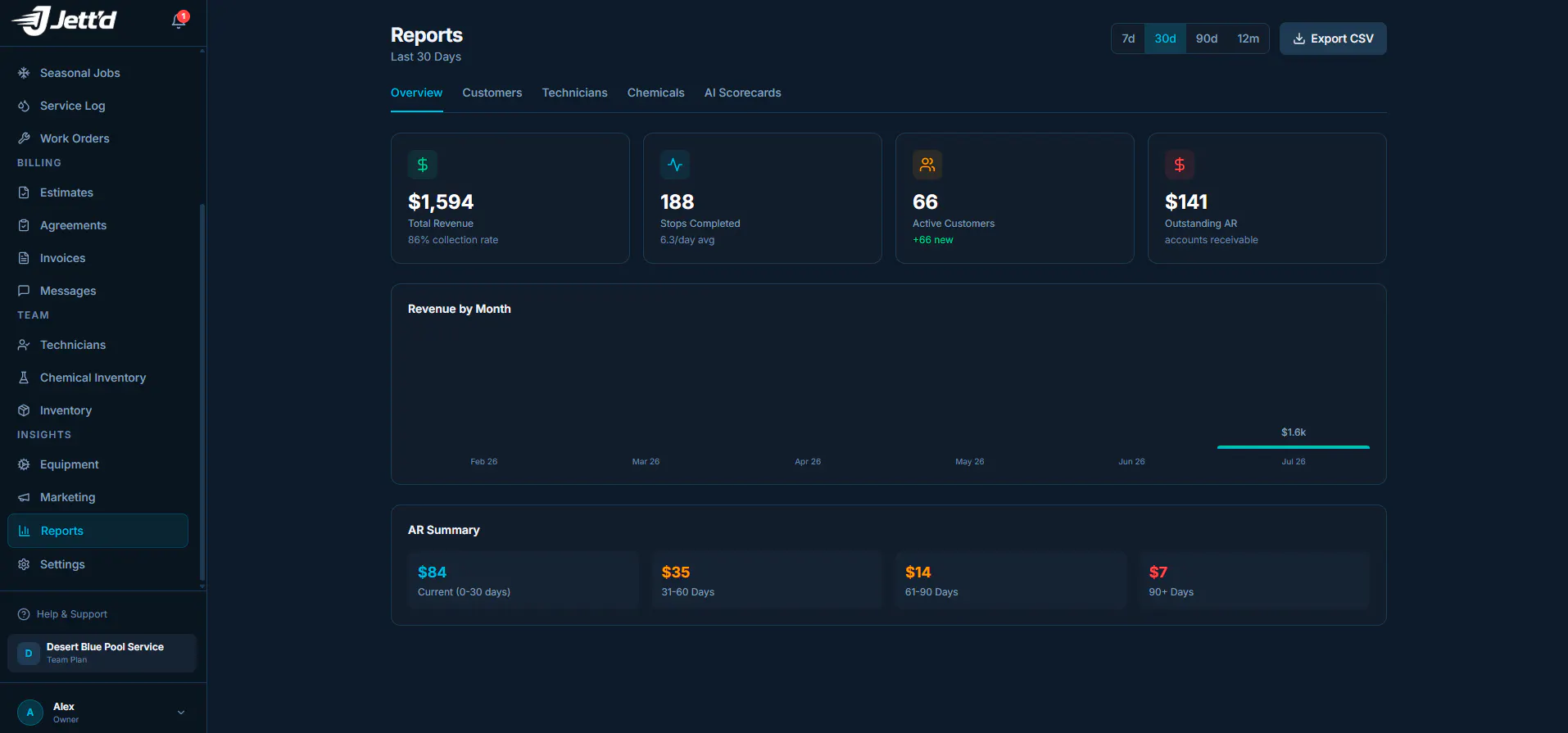Switch to the Customers tab
Viewport: 1568px width, 733px height.
tap(492, 93)
